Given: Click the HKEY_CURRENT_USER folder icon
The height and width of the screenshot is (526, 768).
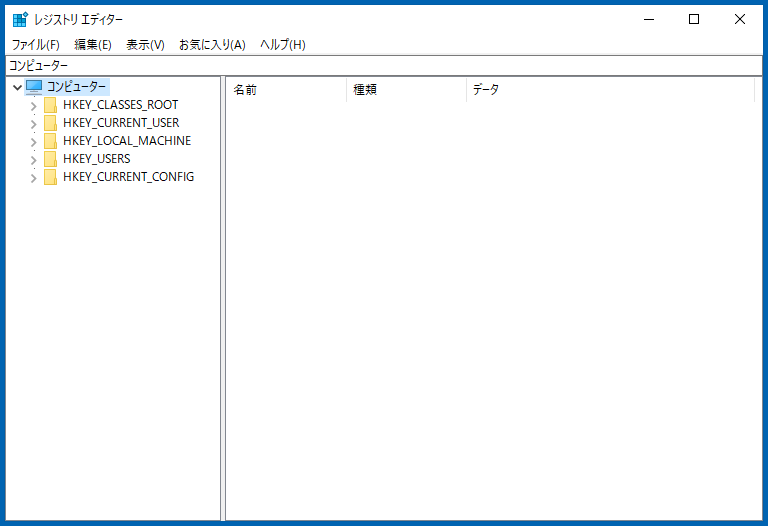Looking at the screenshot, I should (x=51, y=123).
